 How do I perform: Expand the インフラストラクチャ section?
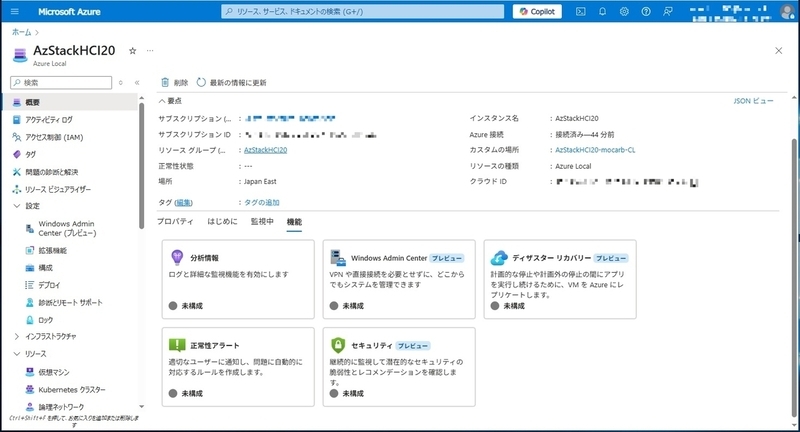click(x=17, y=336)
